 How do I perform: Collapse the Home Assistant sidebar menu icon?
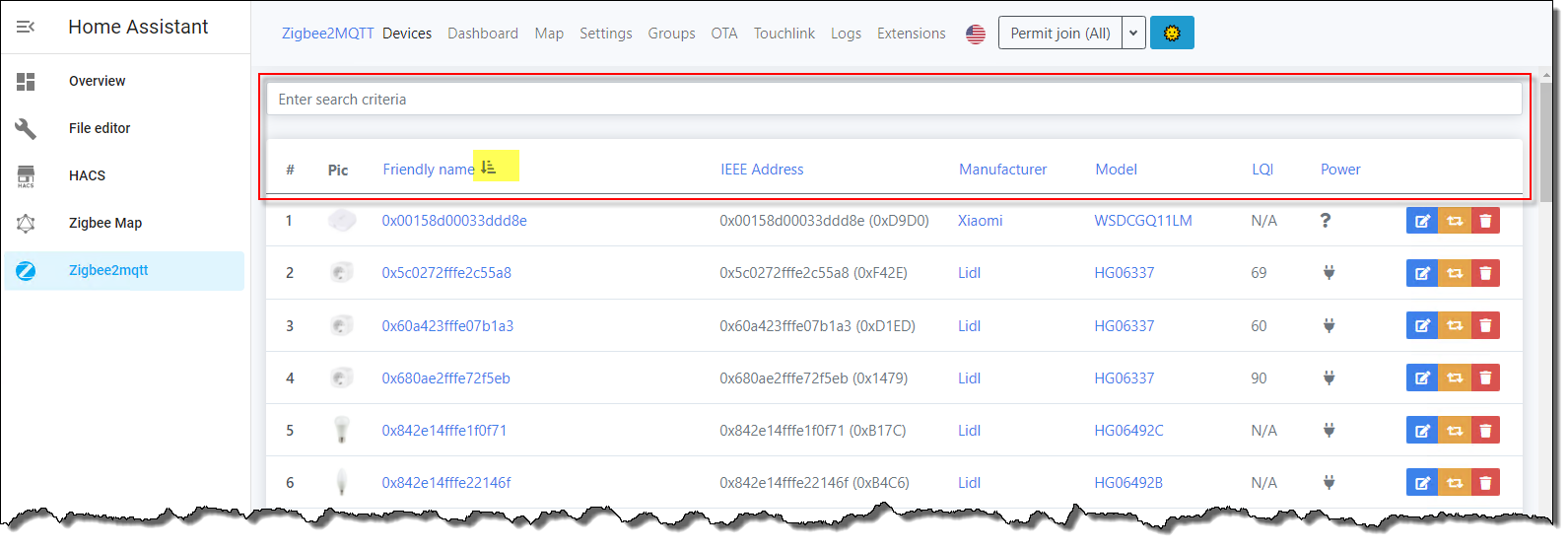(26, 27)
